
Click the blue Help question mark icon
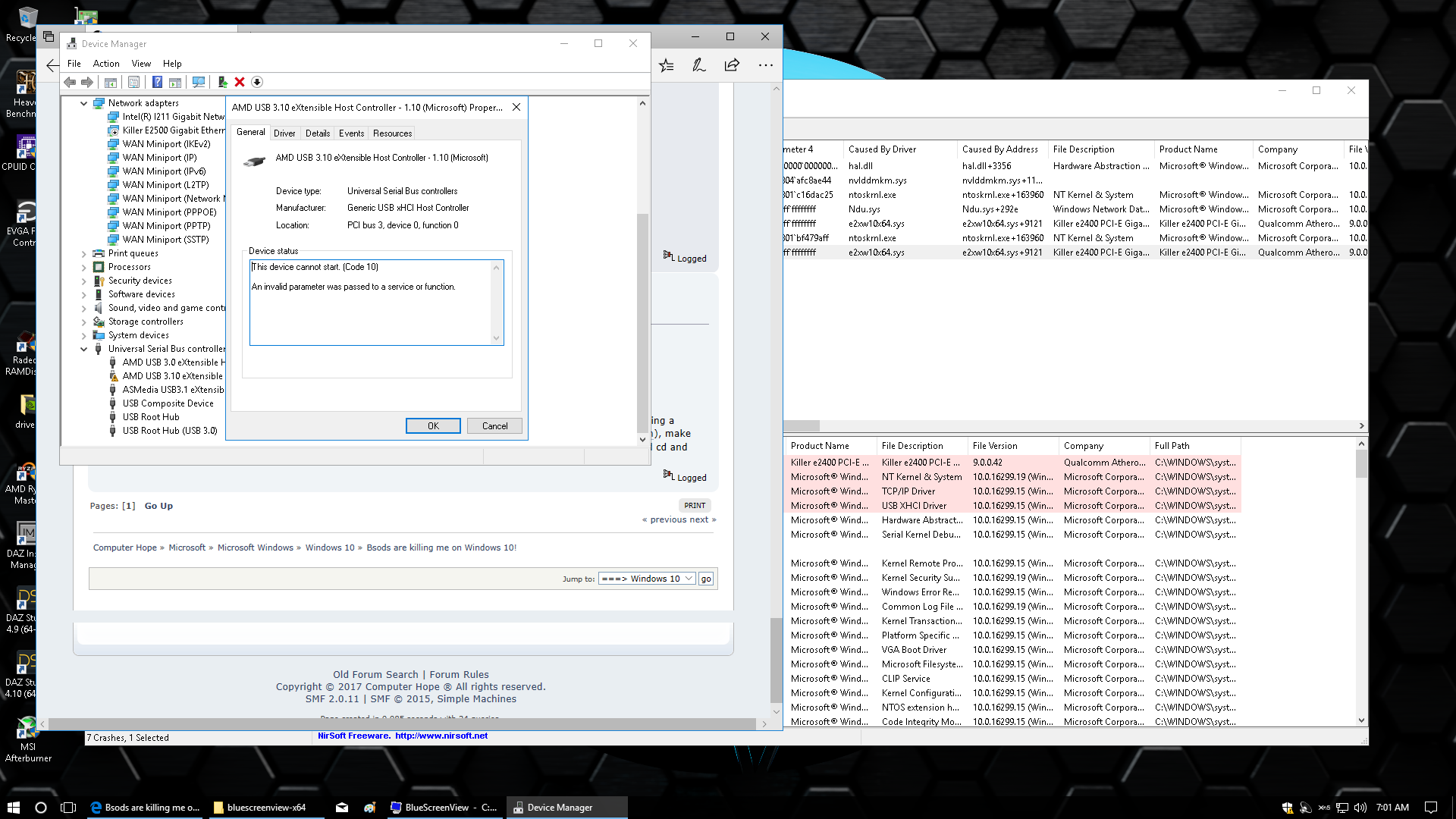point(157,82)
